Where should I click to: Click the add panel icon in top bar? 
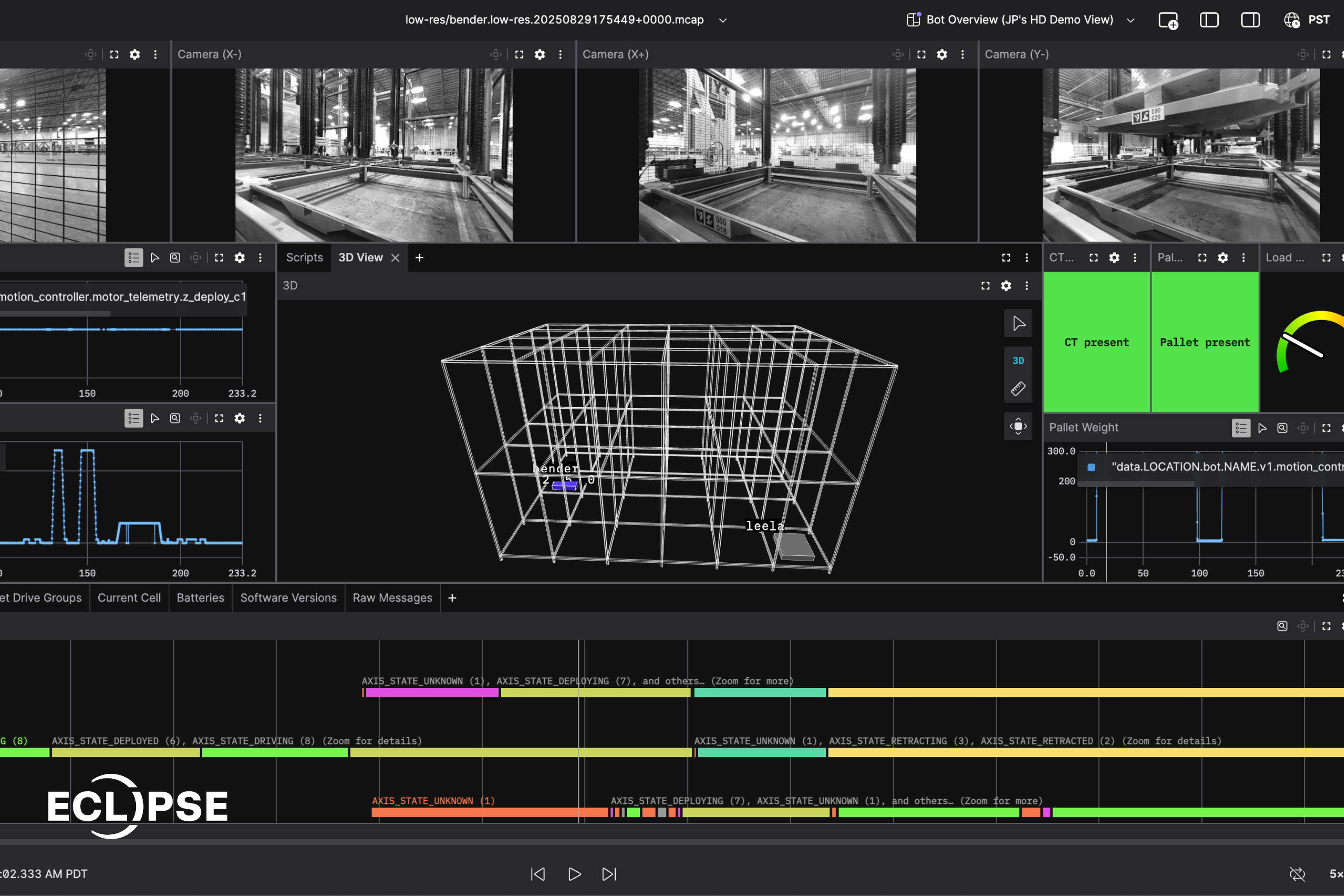(1168, 20)
